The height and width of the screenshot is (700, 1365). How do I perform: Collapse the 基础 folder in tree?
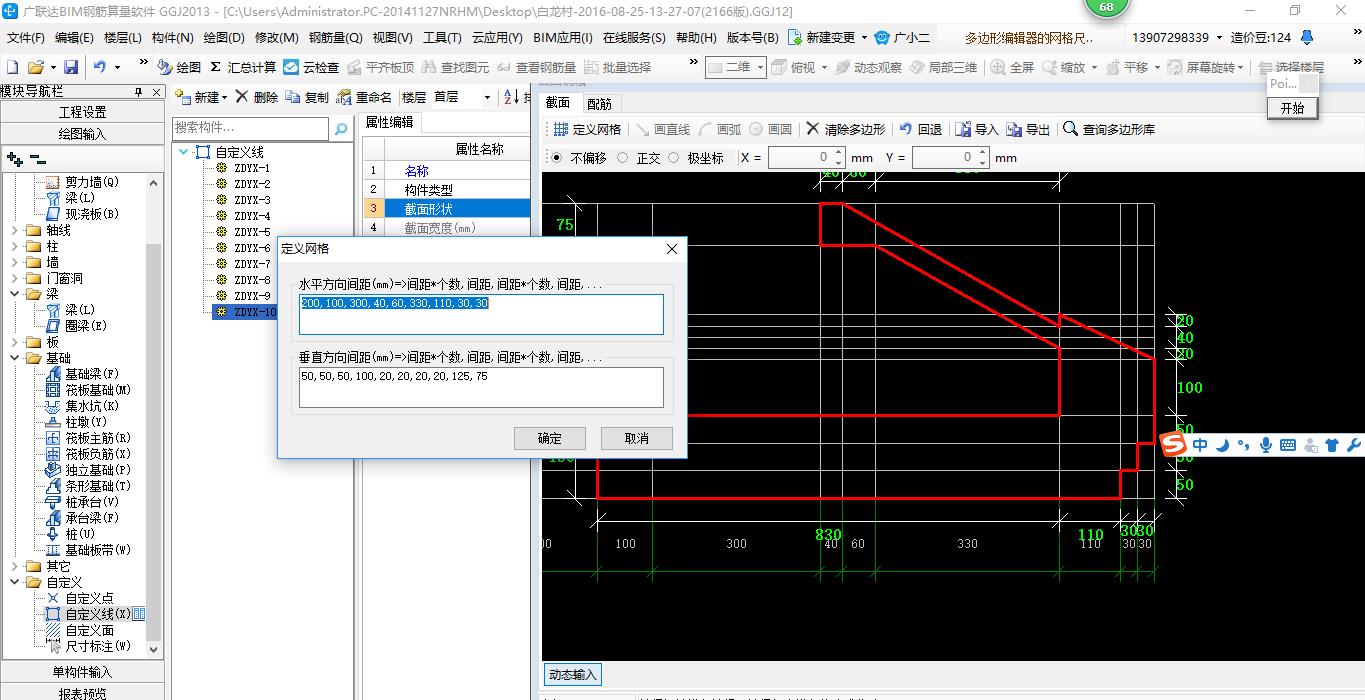tap(15, 358)
